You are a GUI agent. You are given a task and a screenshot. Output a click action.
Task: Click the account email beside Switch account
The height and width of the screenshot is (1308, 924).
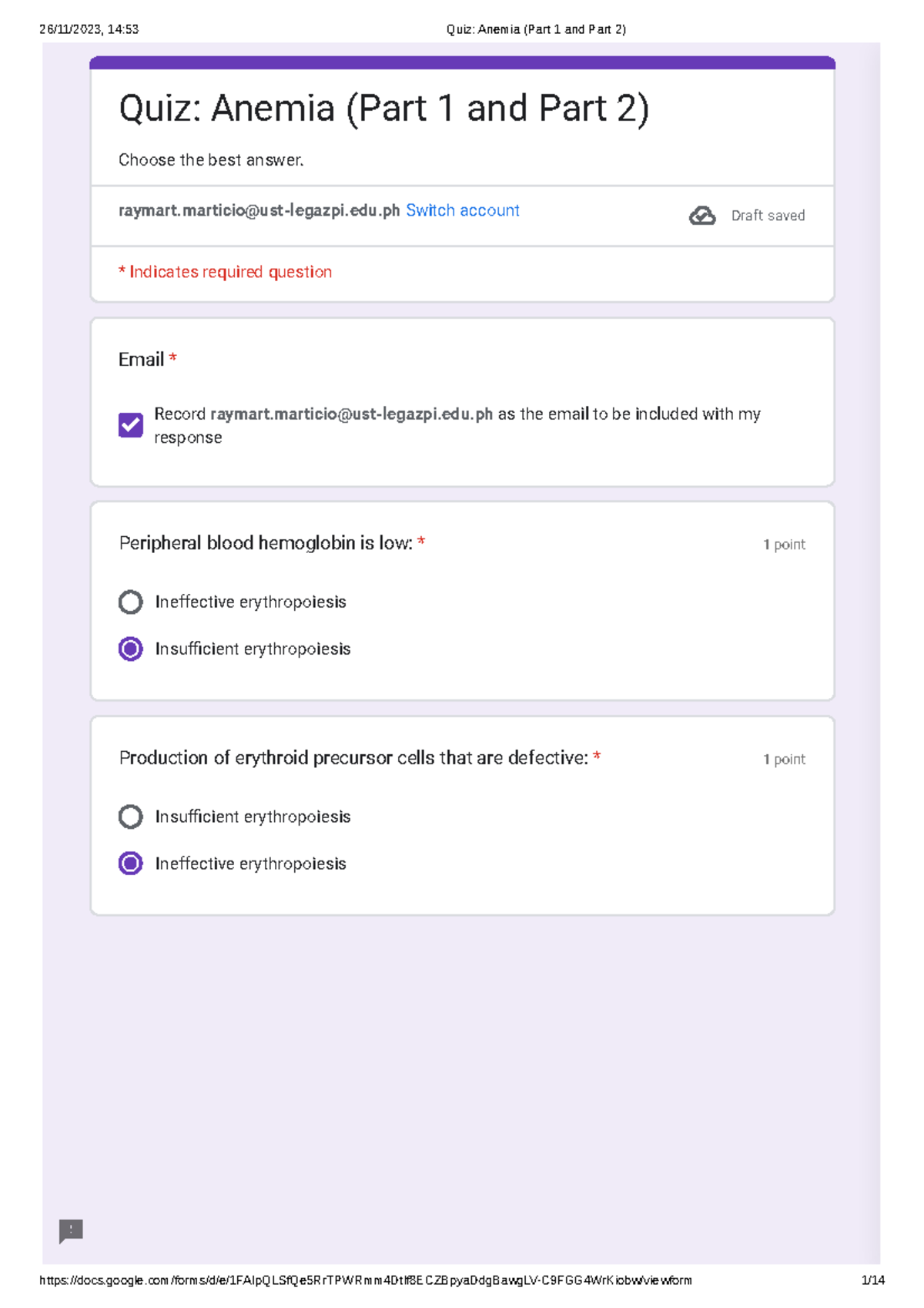click(x=259, y=210)
